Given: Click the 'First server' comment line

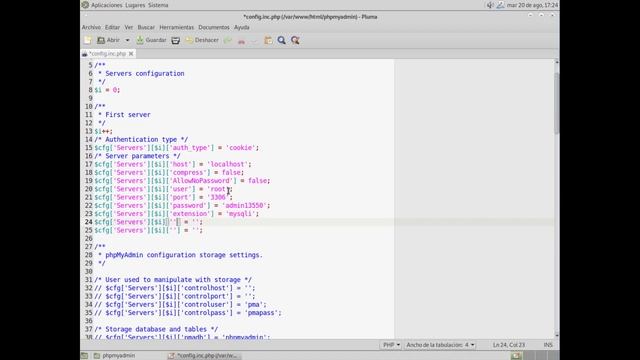Looking at the screenshot, I should (128, 115).
